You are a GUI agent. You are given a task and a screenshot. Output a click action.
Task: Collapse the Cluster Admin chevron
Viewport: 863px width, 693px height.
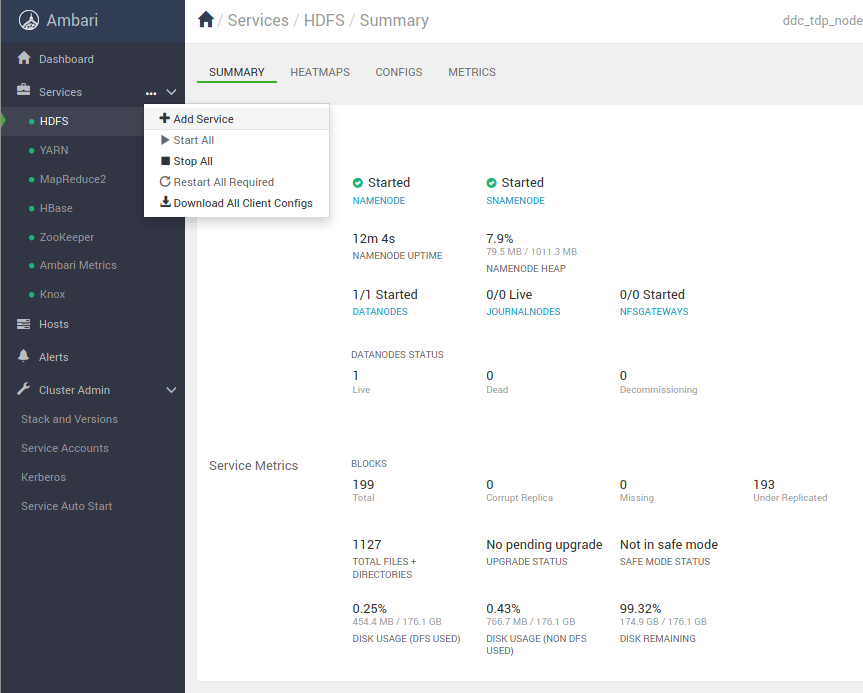coord(171,390)
